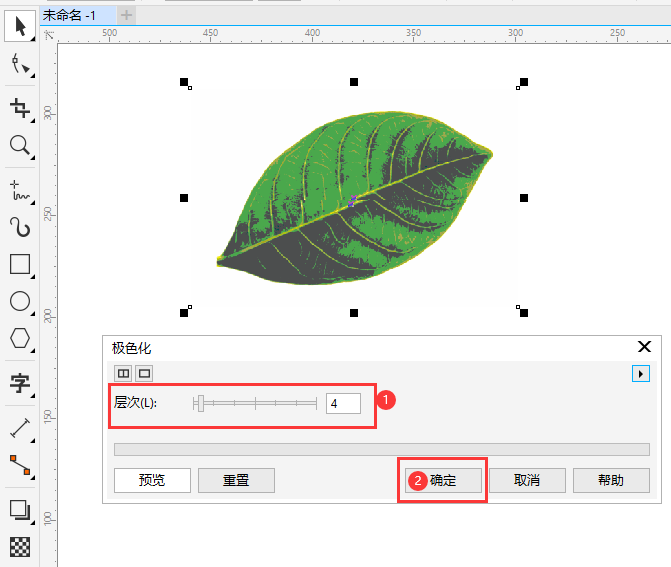This screenshot has height=567, width=671.
Task: Open the dialog flyout arrow menu
Action: pos(641,374)
